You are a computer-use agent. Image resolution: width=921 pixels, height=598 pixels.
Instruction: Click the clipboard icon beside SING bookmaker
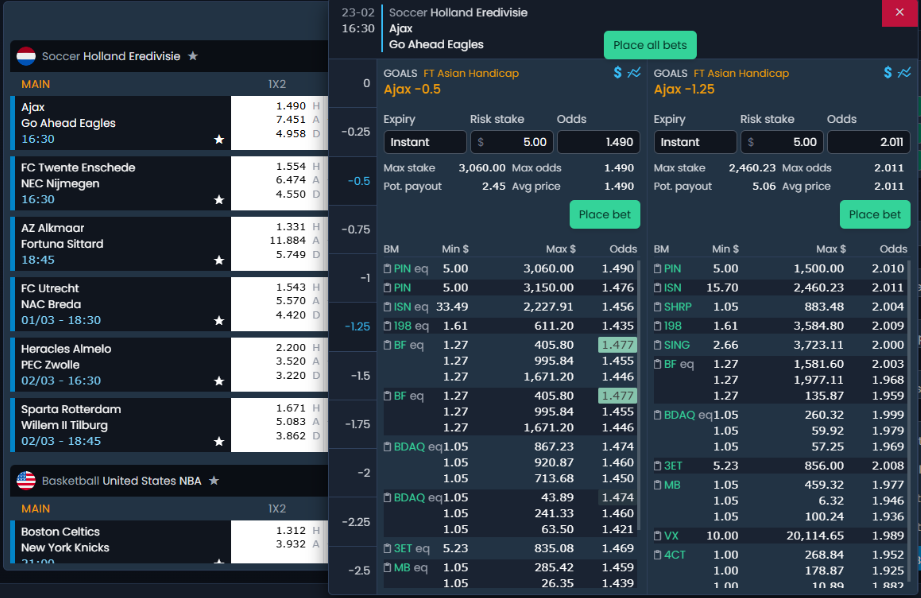pos(658,345)
